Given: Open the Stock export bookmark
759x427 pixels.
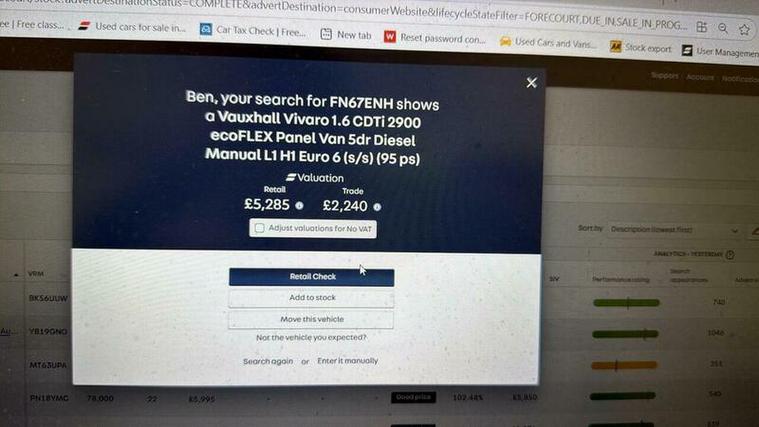Looking at the screenshot, I should [640, 47].
